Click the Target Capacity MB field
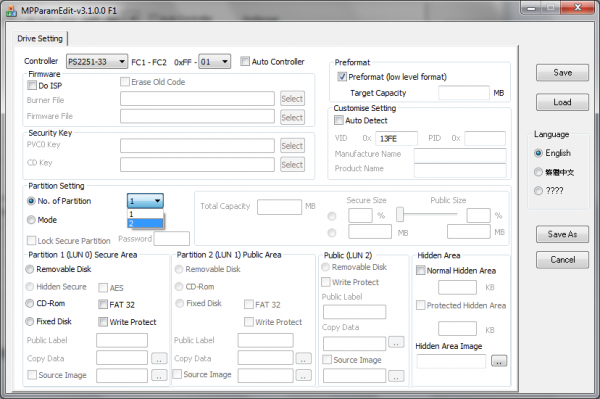Image resolution: width=600 pixels, height=399 pixels. (464, 93)
